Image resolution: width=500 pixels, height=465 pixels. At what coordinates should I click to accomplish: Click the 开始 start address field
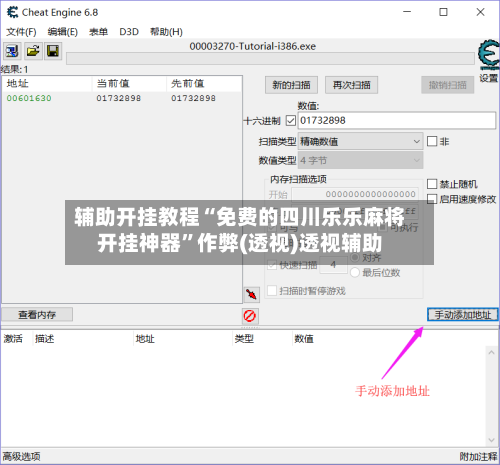pos(355,194)
